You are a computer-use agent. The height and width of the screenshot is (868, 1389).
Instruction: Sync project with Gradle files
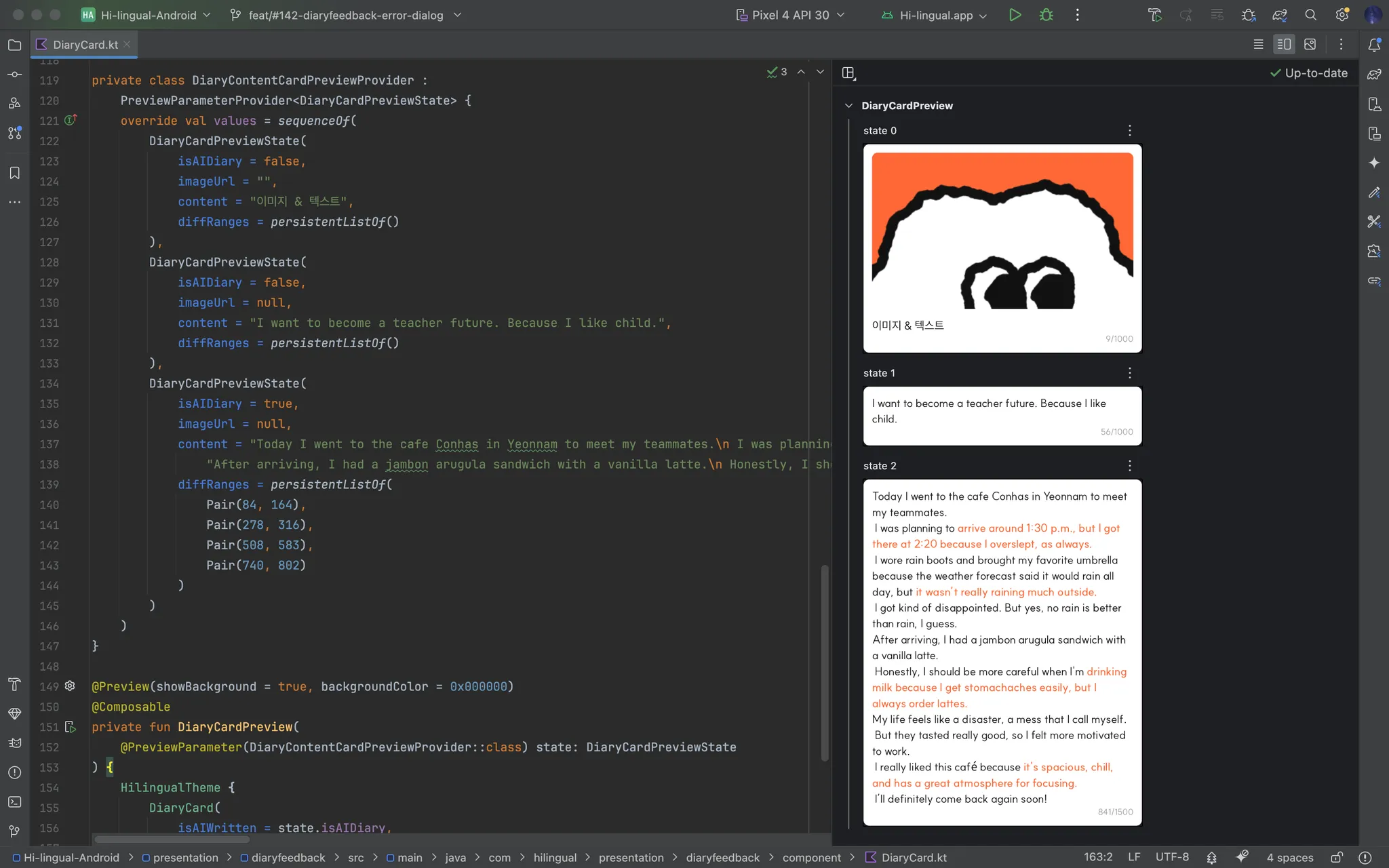tap(1279, 15)
